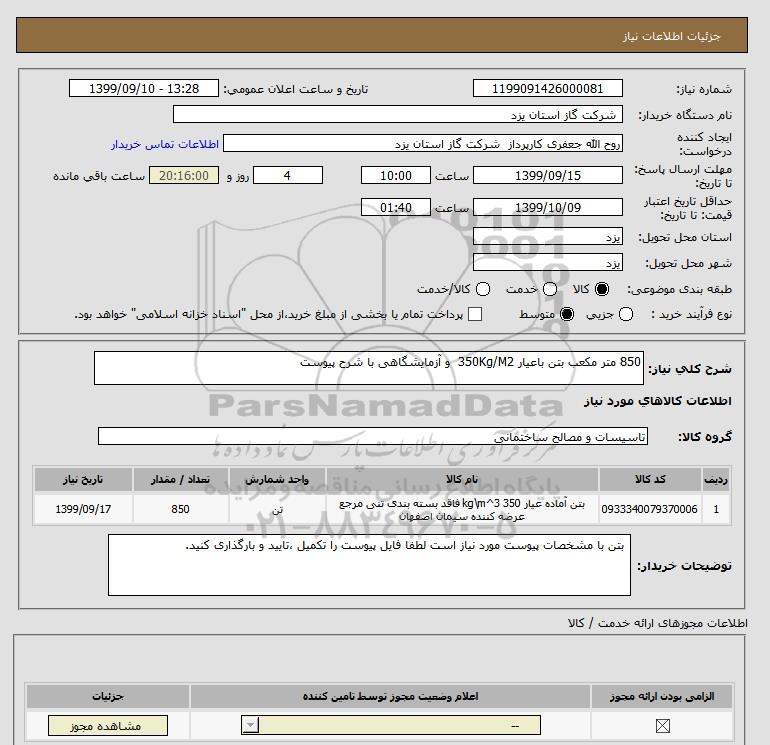Screen dimensions: 770x745
Task: Click the تاریخ نیاز column header
Action: 83,479
